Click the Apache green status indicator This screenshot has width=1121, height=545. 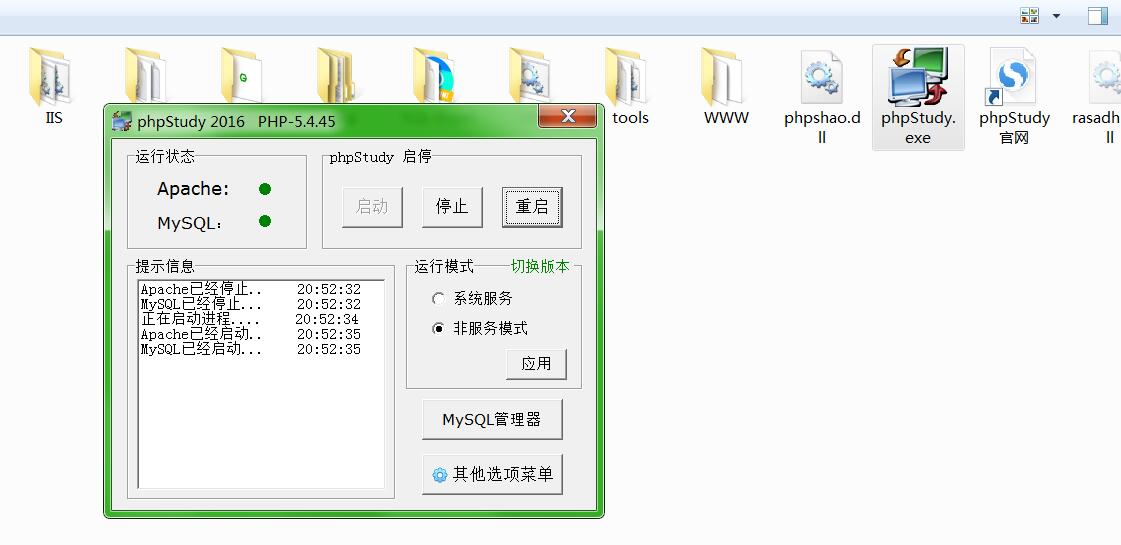click(265, 190)
